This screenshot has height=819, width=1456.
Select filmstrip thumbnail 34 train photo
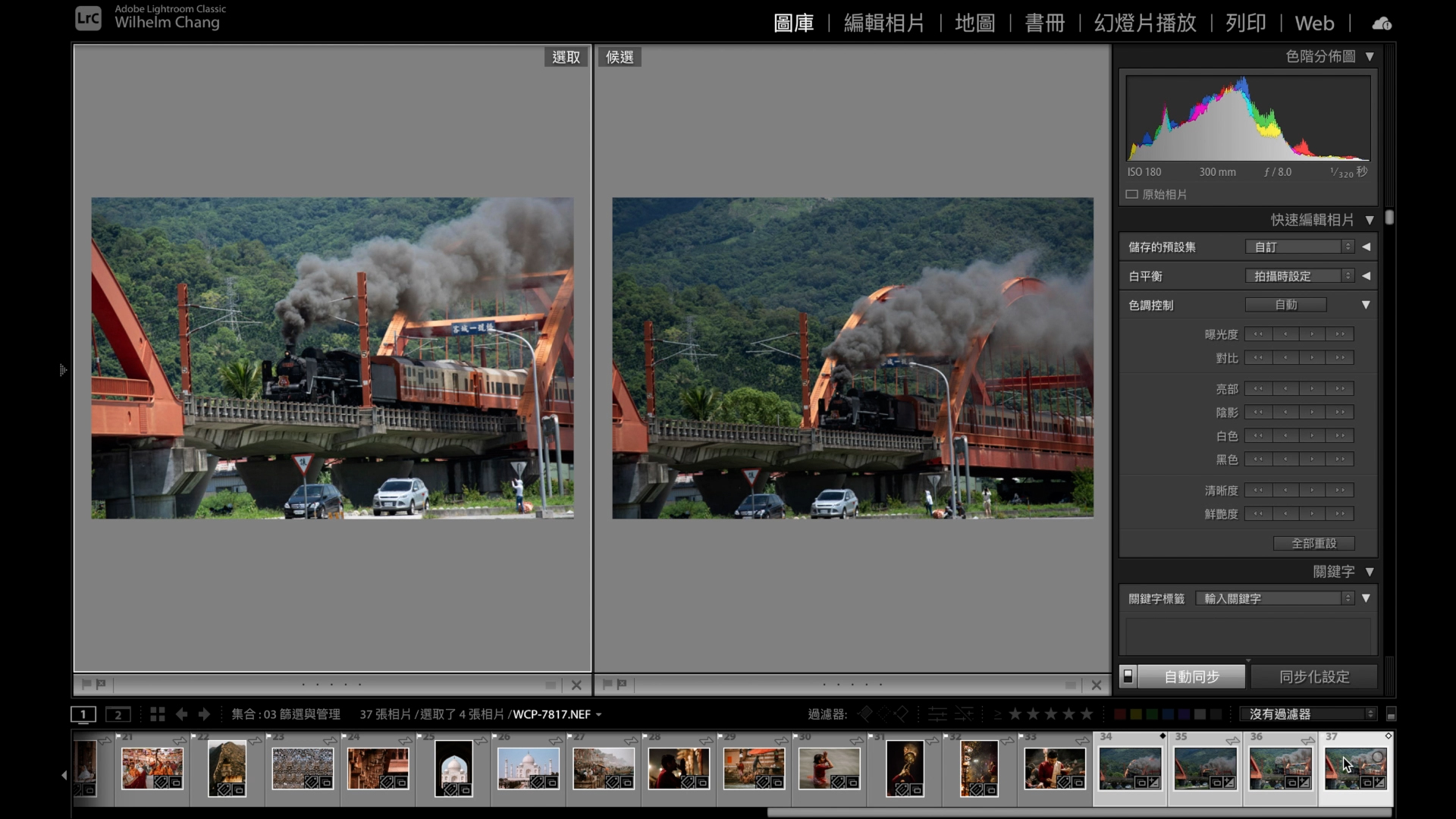pyautogui.click(x=1130, y=769)
